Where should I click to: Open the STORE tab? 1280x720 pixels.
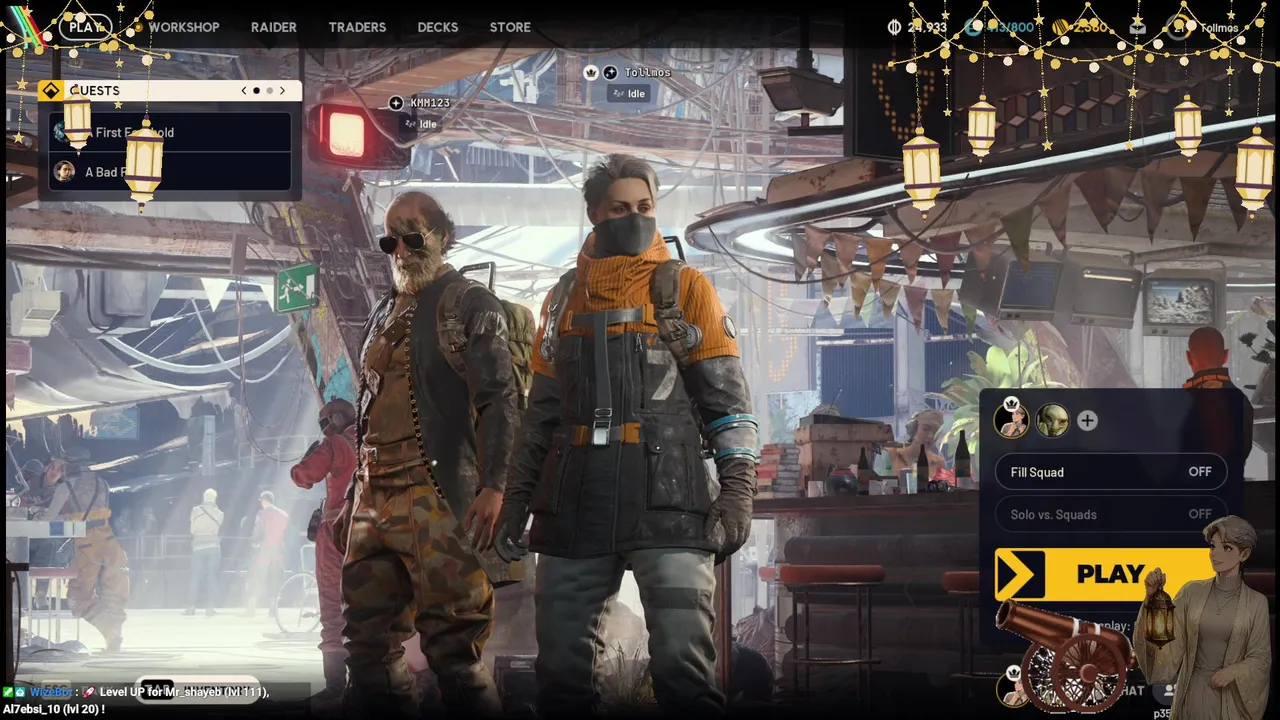pyautogui.click(x=510, y=27)
